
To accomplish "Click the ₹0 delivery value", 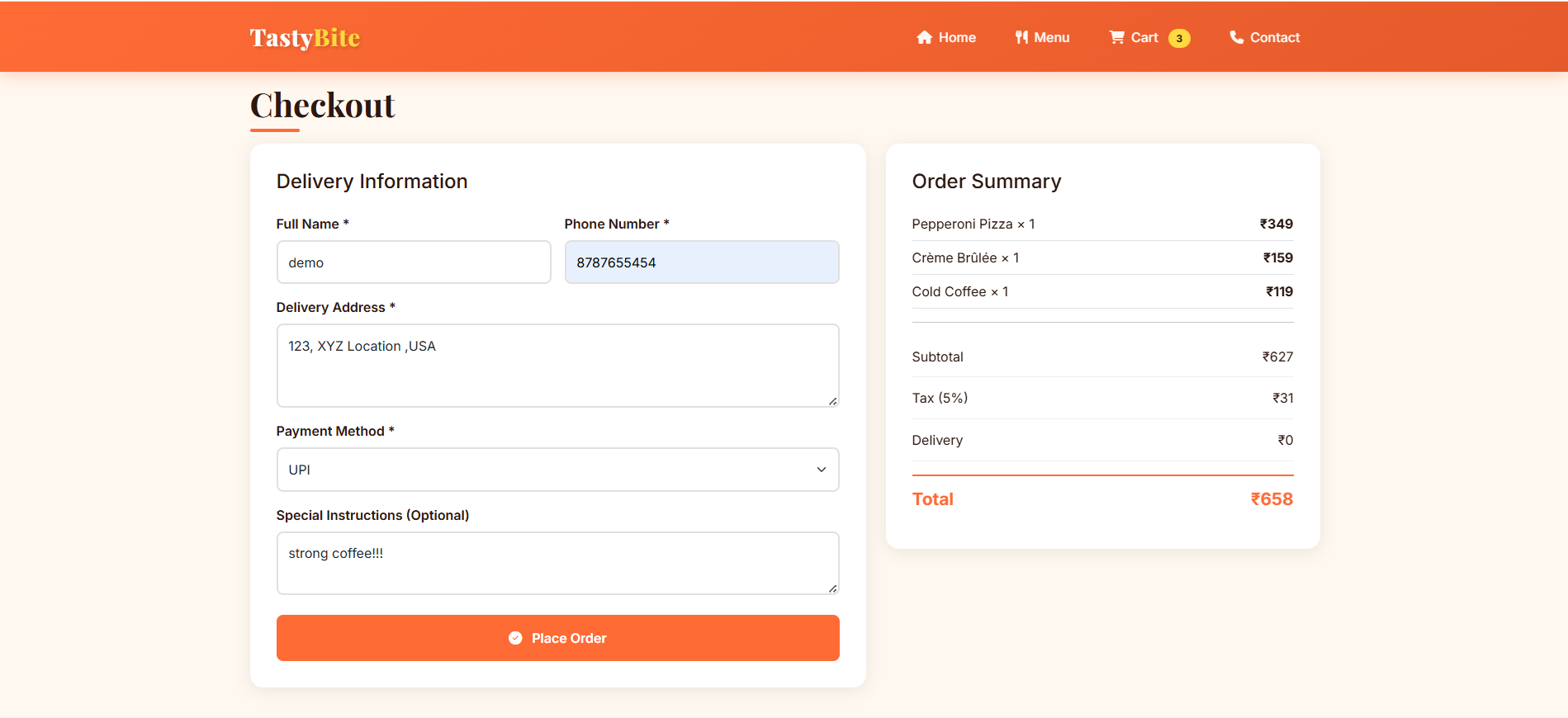I will 1286,440.
